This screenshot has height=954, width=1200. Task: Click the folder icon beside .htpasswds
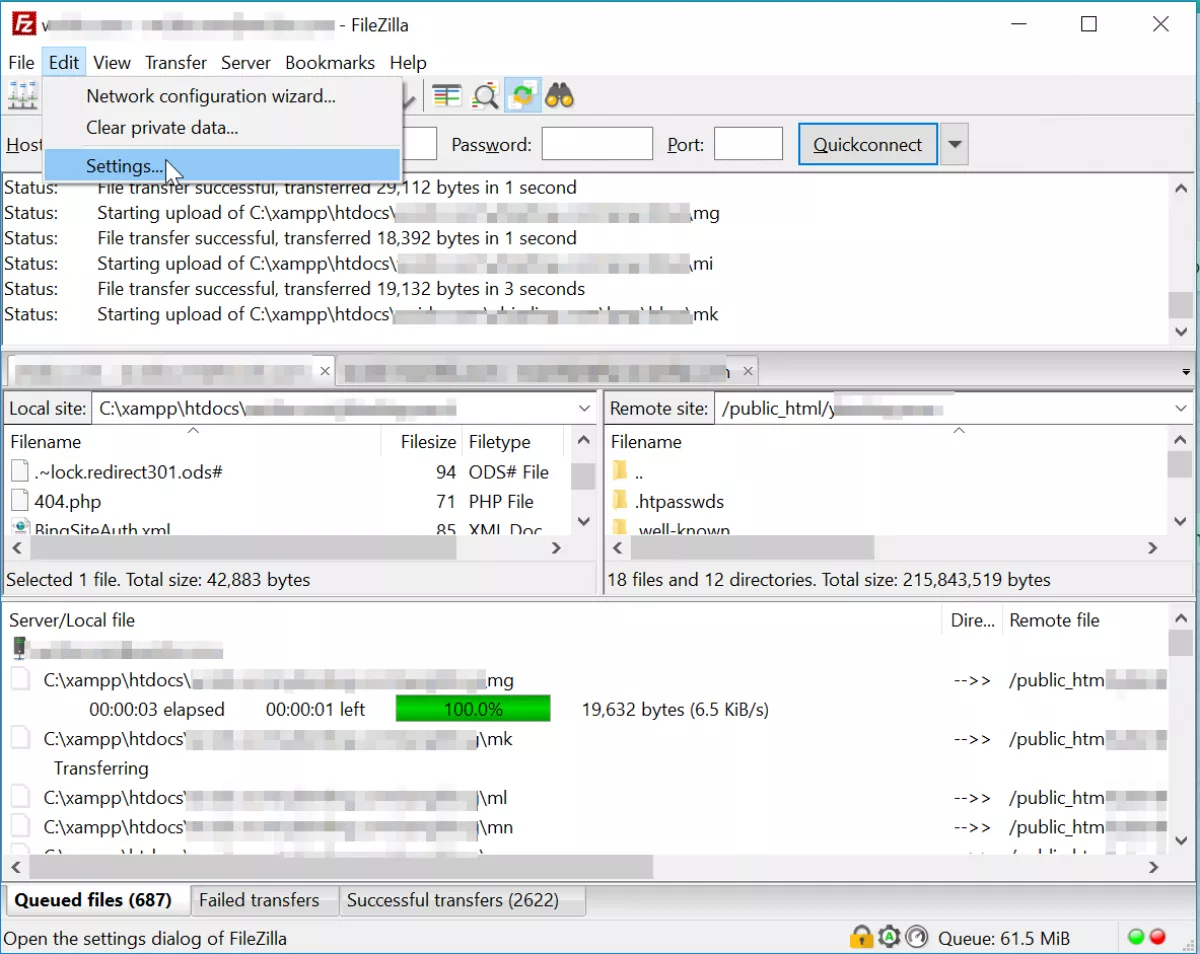tap(620, 501)
